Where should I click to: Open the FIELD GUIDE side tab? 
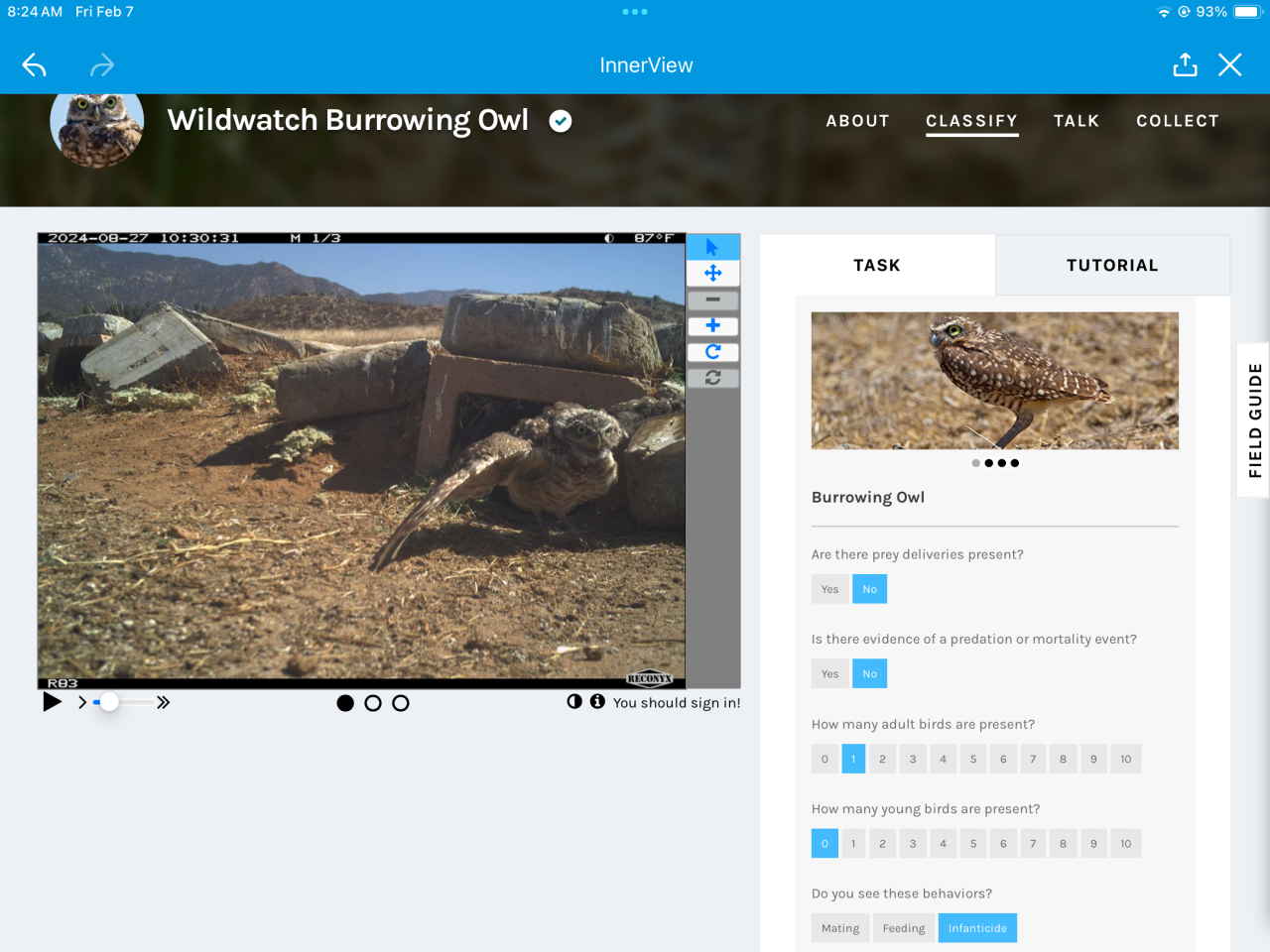point(1255,419)
